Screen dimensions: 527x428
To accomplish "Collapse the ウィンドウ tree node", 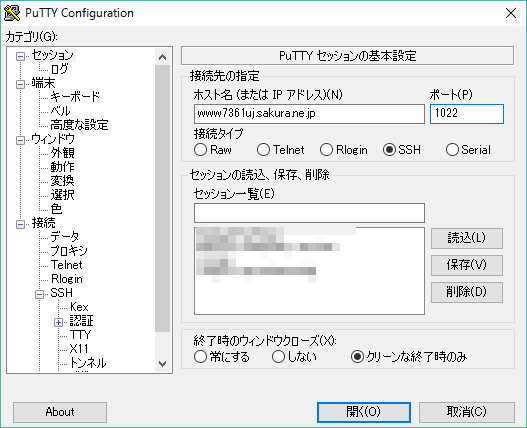I will [x=21, y=140].
